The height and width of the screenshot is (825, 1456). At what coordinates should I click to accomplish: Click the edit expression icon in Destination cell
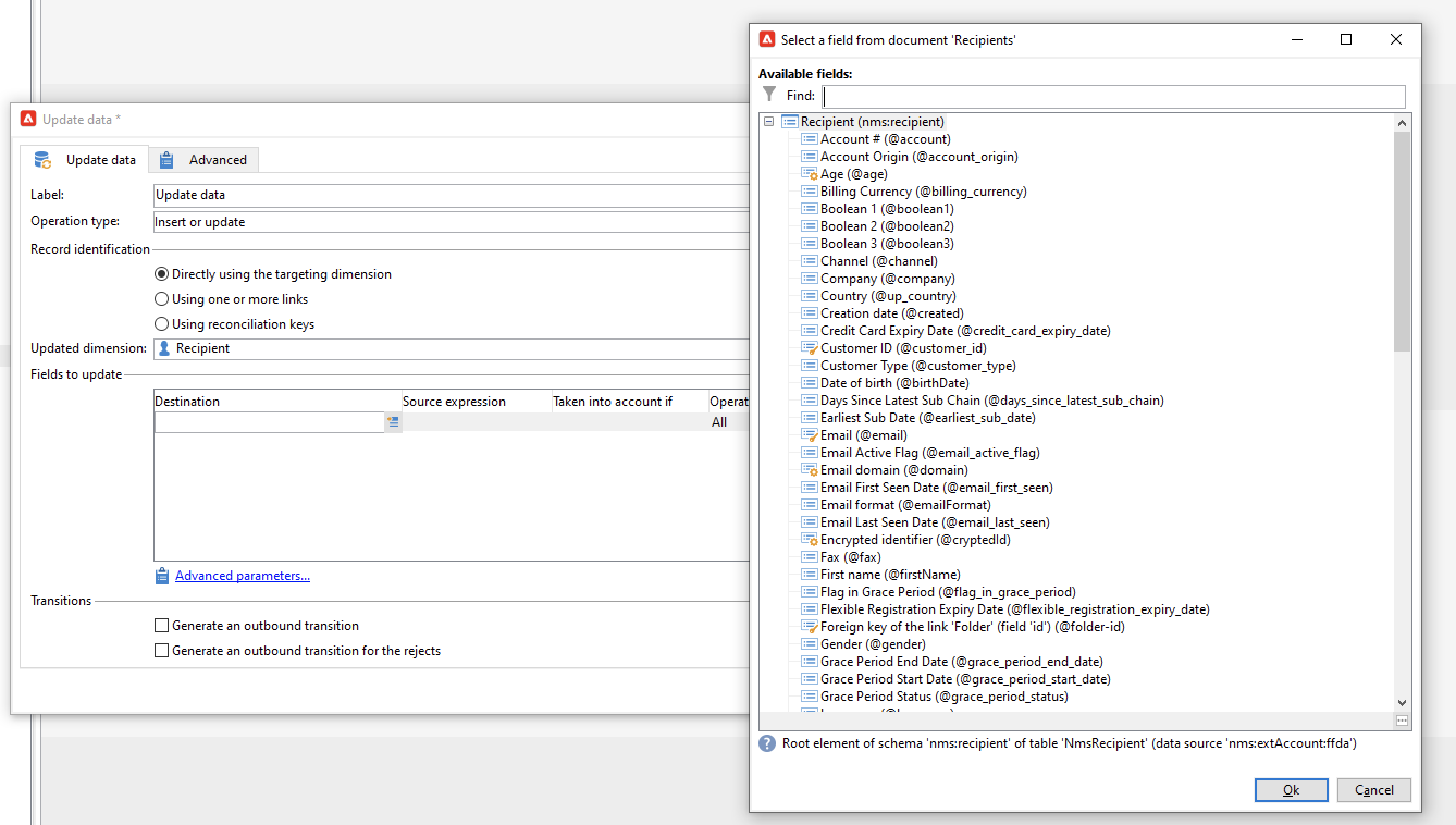point(393,422)
